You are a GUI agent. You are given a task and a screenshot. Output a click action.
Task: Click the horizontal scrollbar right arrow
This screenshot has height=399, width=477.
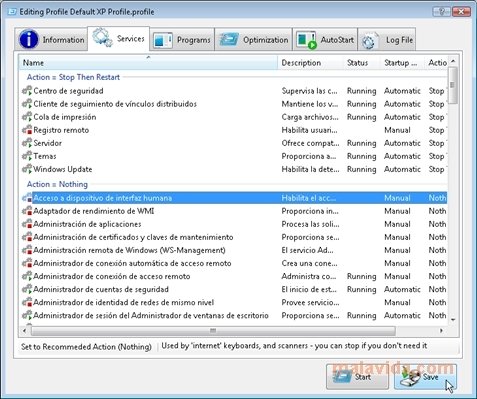[x=441, y=331]
